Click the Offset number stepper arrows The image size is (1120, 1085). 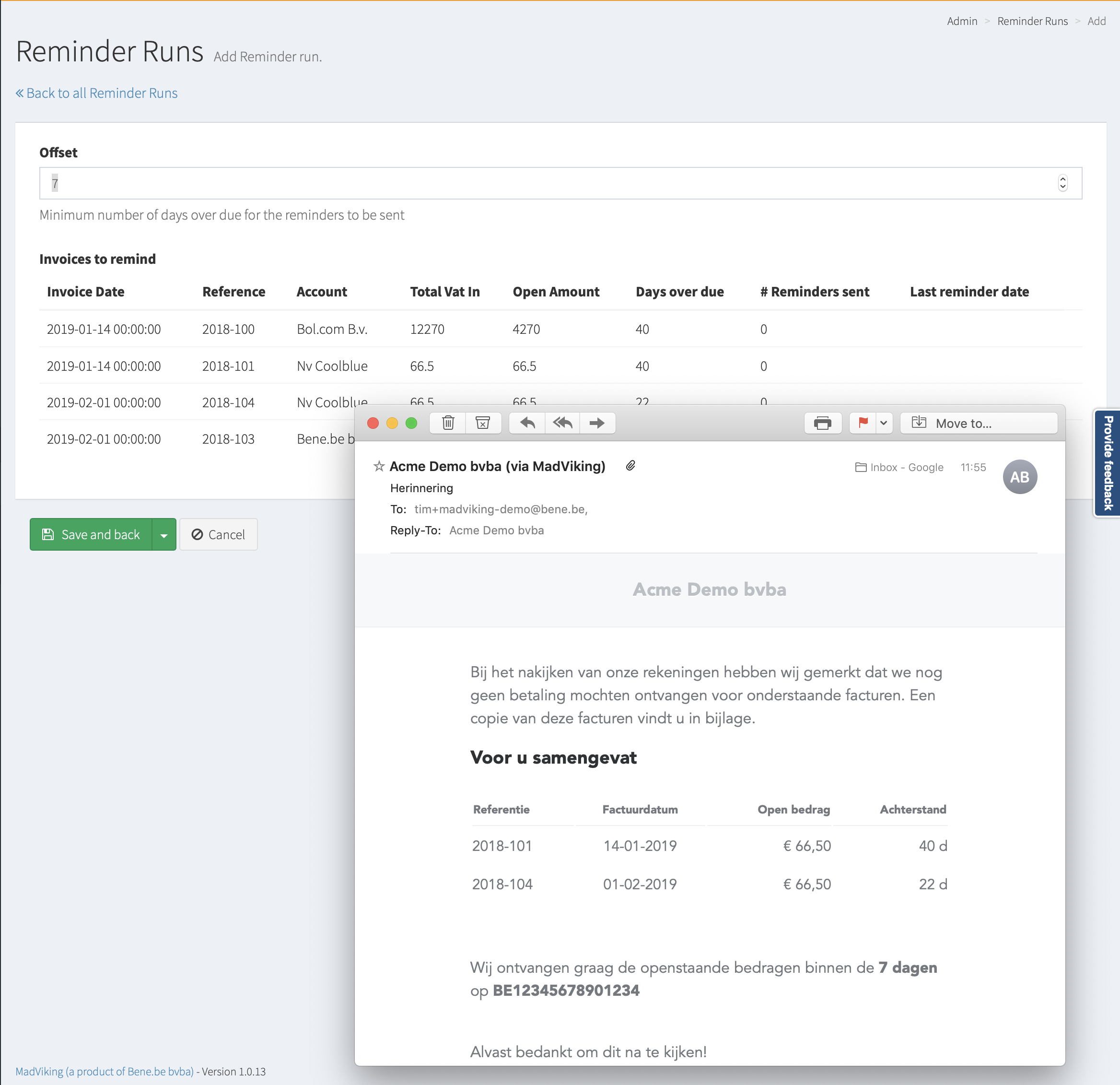[1062, 183]
